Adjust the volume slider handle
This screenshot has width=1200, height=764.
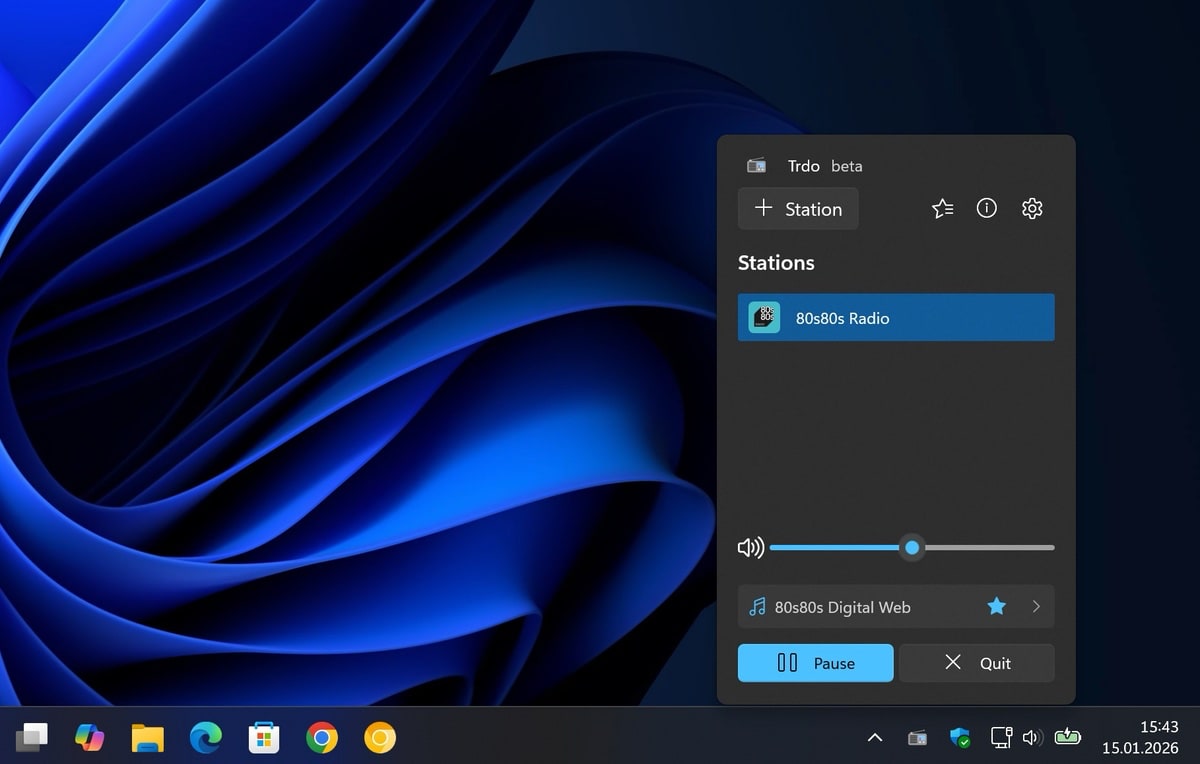(x=911, y=547)
